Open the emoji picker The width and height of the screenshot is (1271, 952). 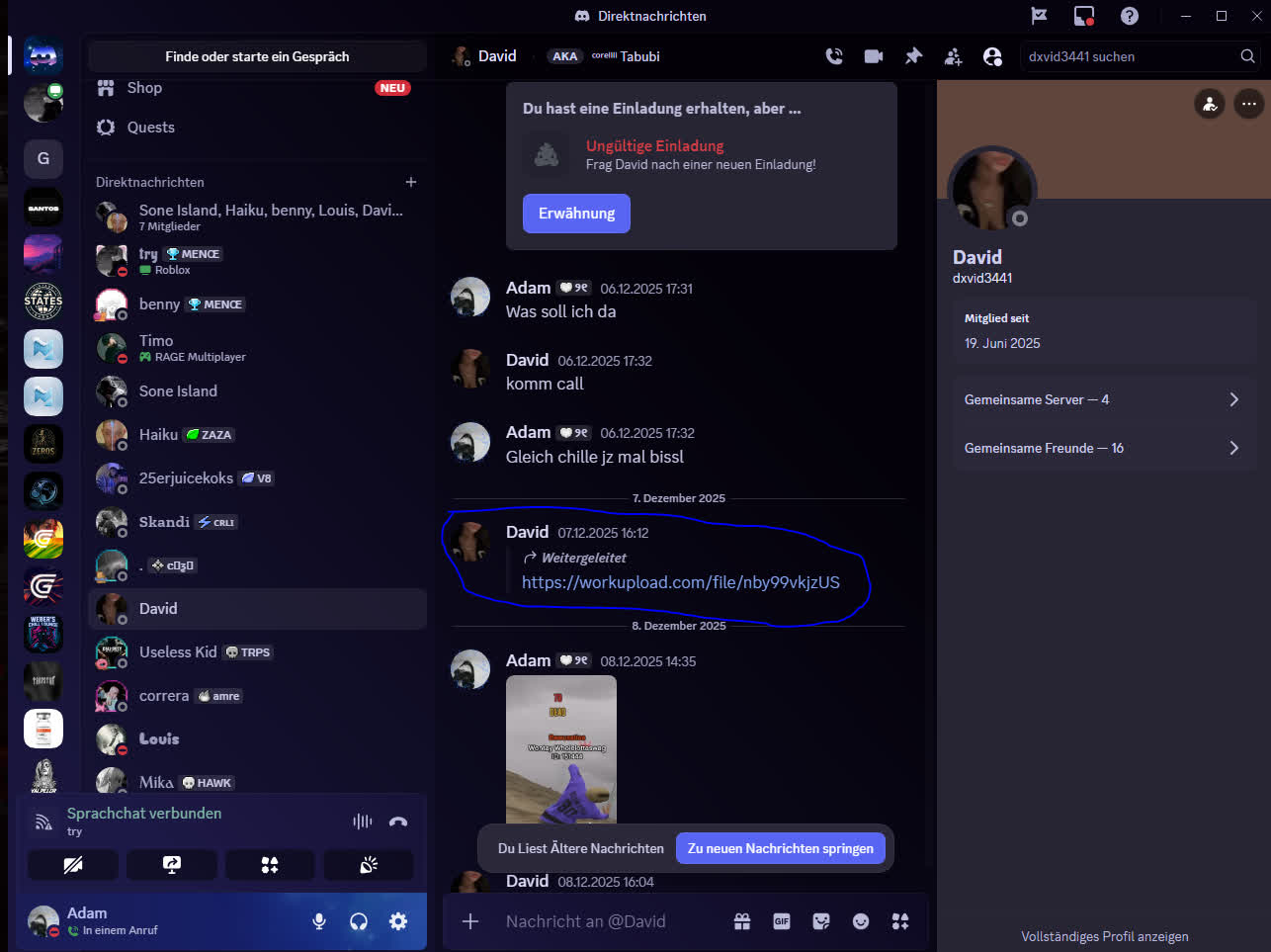(861, 920)
